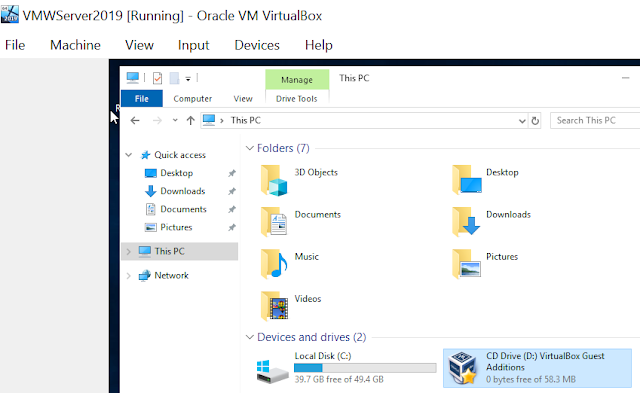Select Quick access in navigation pane
Viewport: 640px width, 393px height.
(x=180, y=155)
